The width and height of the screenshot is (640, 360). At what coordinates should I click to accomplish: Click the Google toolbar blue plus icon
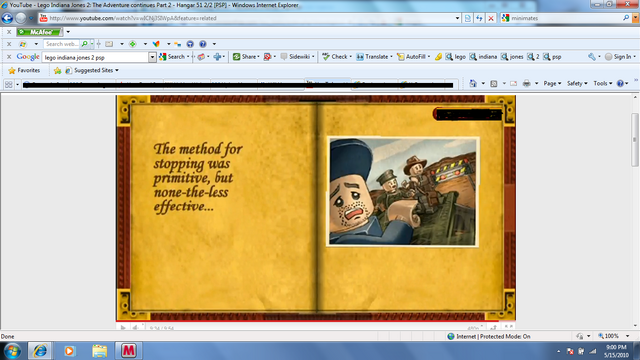(x=217, y=57)
